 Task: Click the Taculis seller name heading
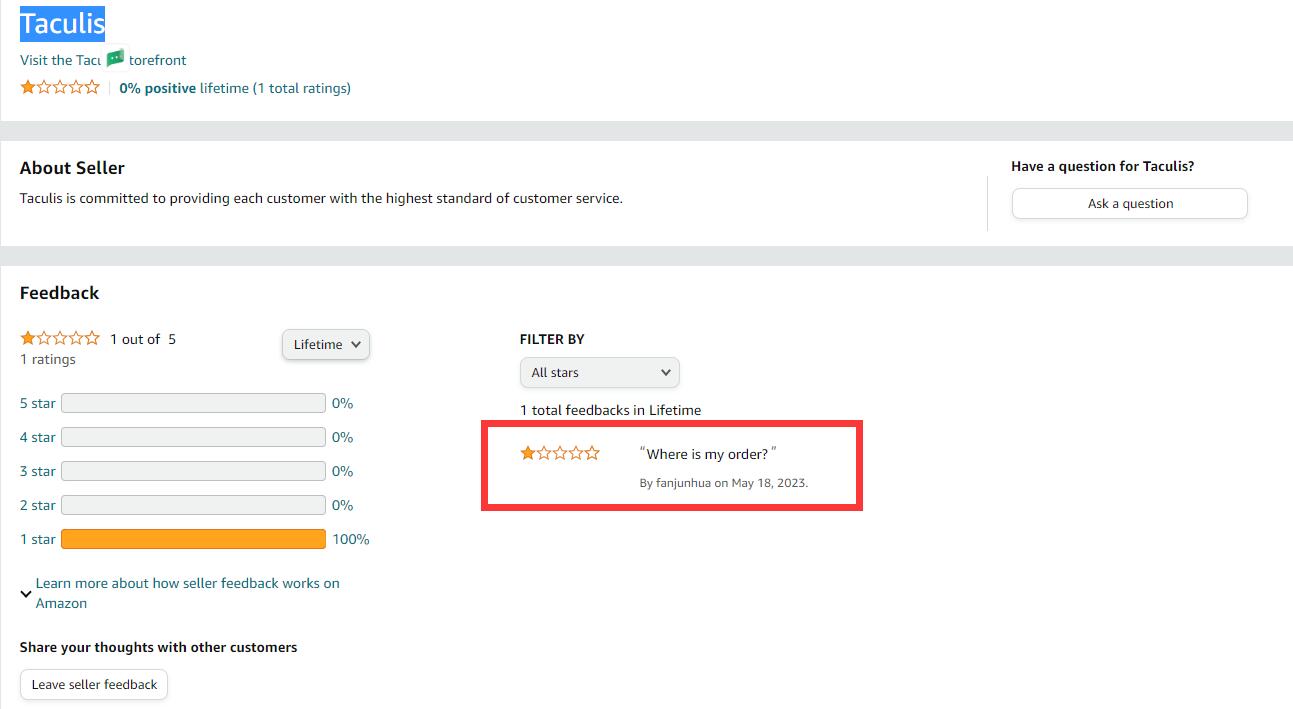pyautogui.click(x=62, y=23)
